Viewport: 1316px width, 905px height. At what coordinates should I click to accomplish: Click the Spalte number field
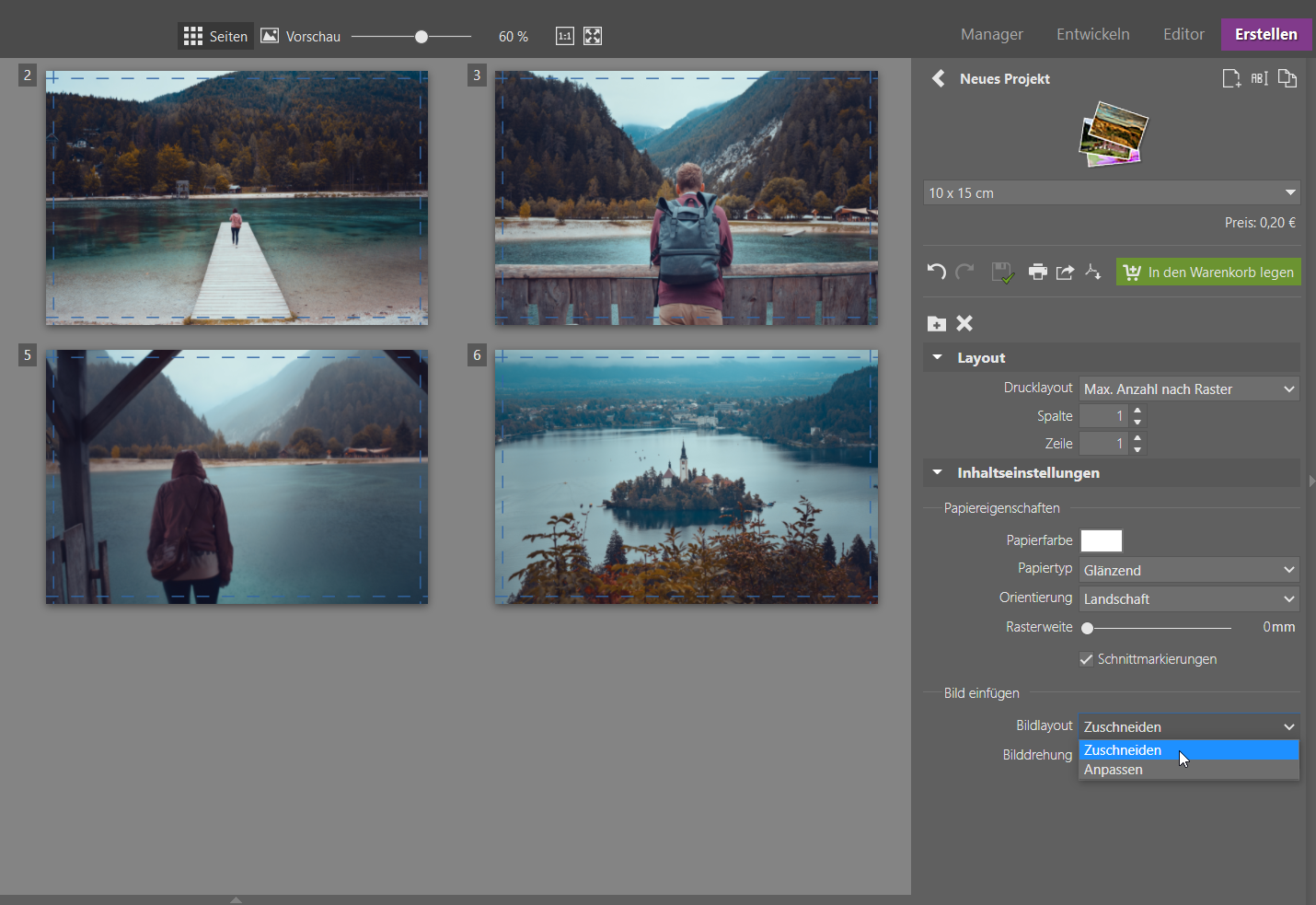(1104, 416)
